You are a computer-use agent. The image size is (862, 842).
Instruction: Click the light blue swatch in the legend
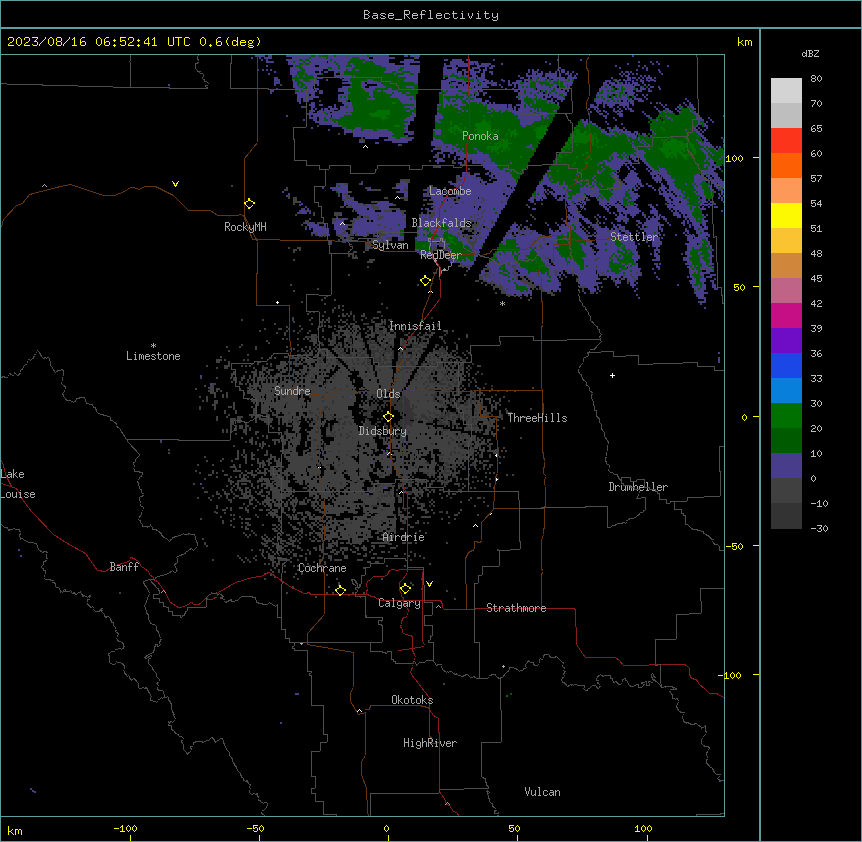pos(786,390)
